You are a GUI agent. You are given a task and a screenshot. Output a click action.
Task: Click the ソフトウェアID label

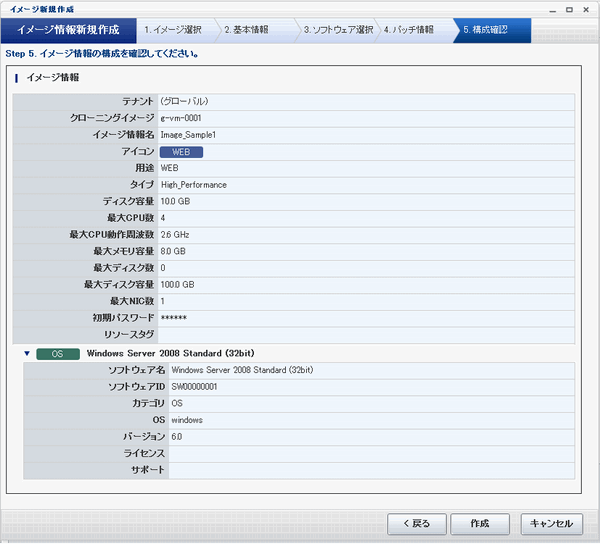pyautogui.click(x=137, y=387)
